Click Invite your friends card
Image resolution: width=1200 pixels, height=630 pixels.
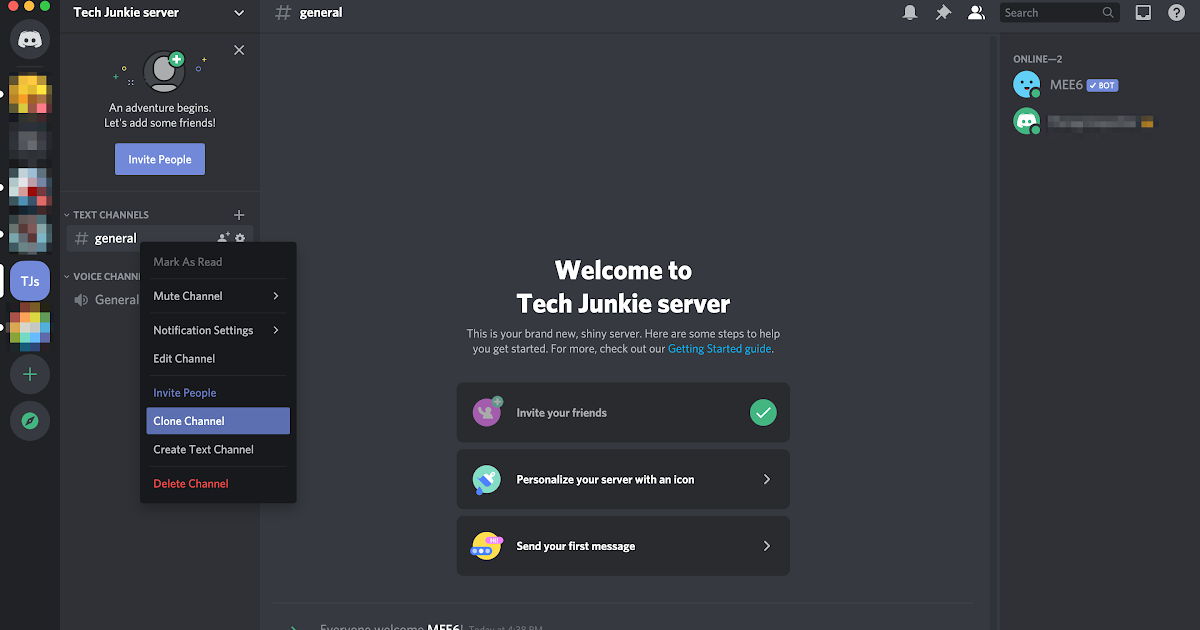pos(623,412)
